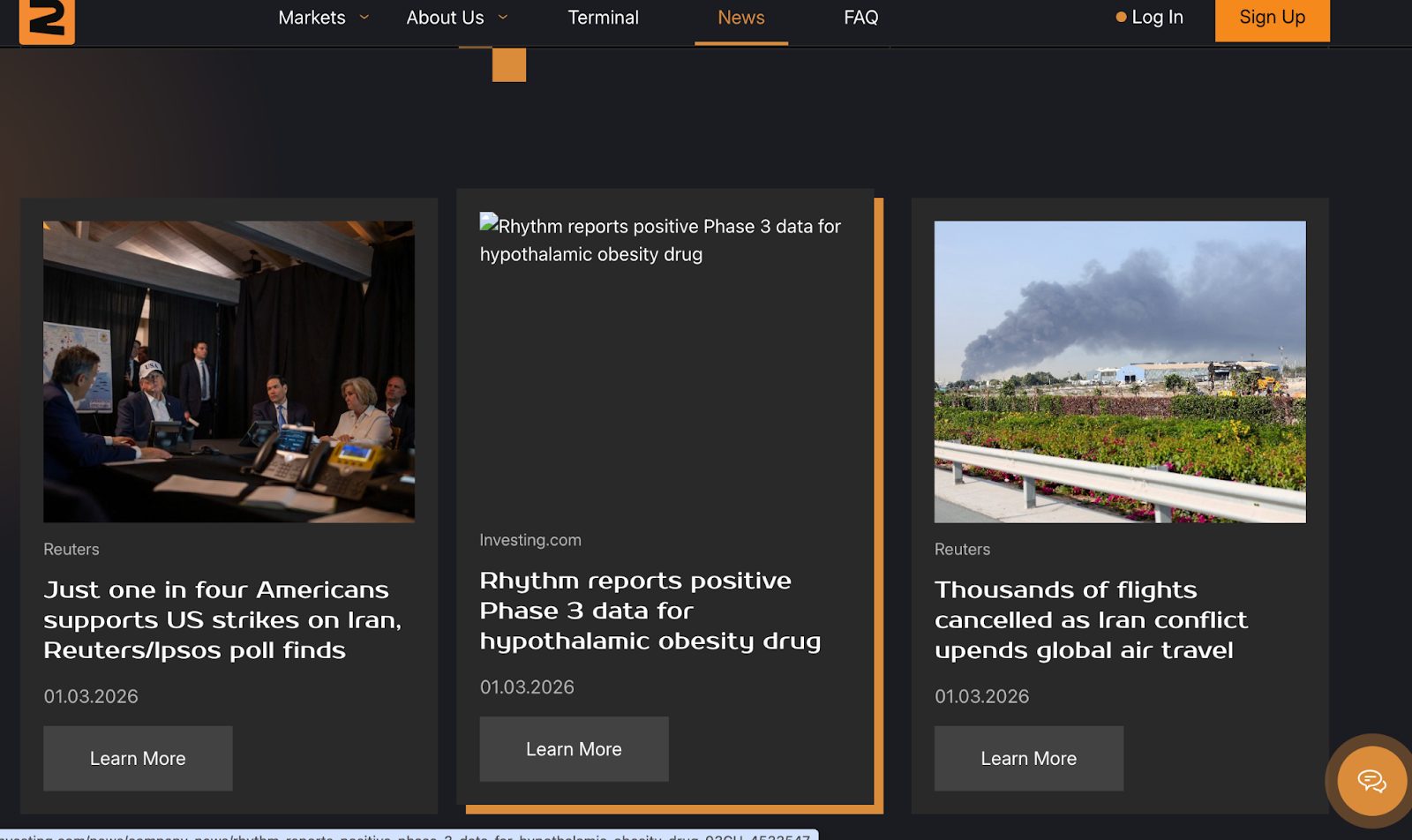1412x840 pixels.
Task: Open the Markets menu
Action: click(x=312, y=18)
